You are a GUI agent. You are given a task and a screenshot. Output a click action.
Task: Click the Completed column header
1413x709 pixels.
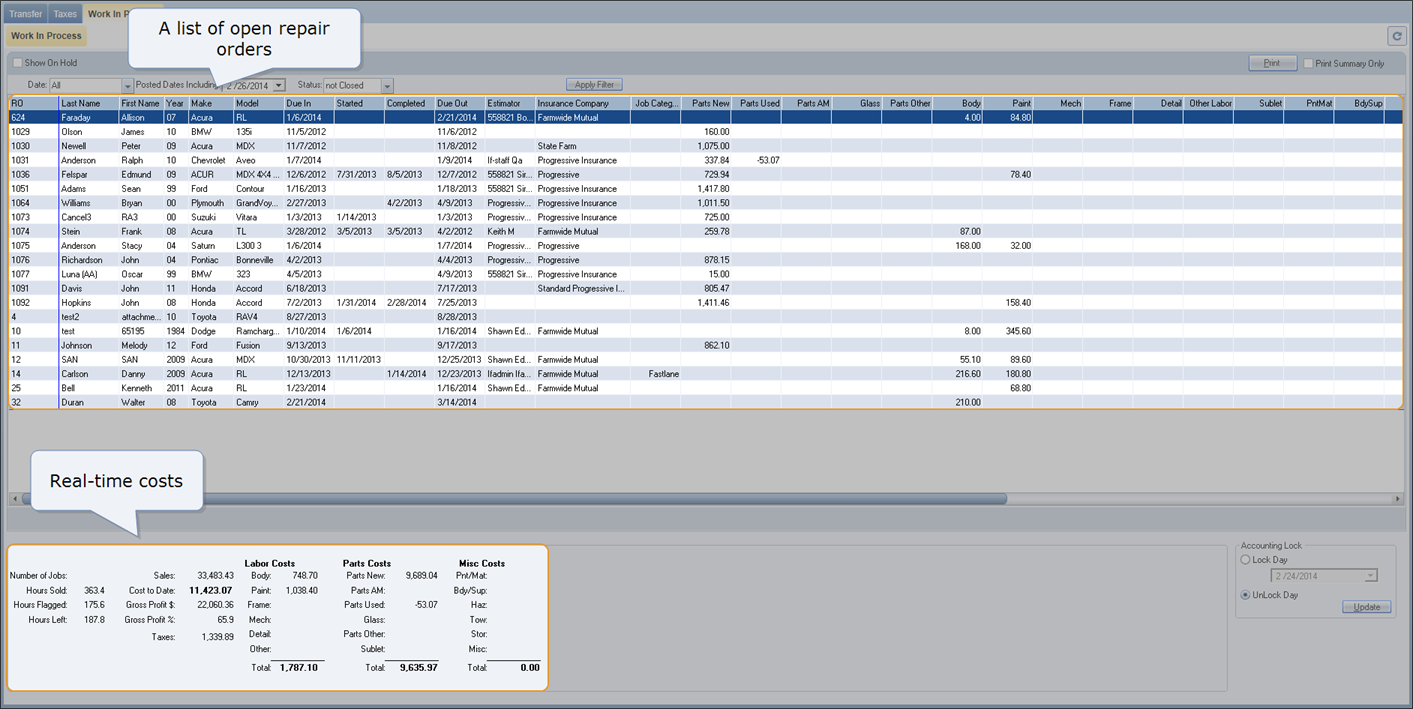point(409,103)
